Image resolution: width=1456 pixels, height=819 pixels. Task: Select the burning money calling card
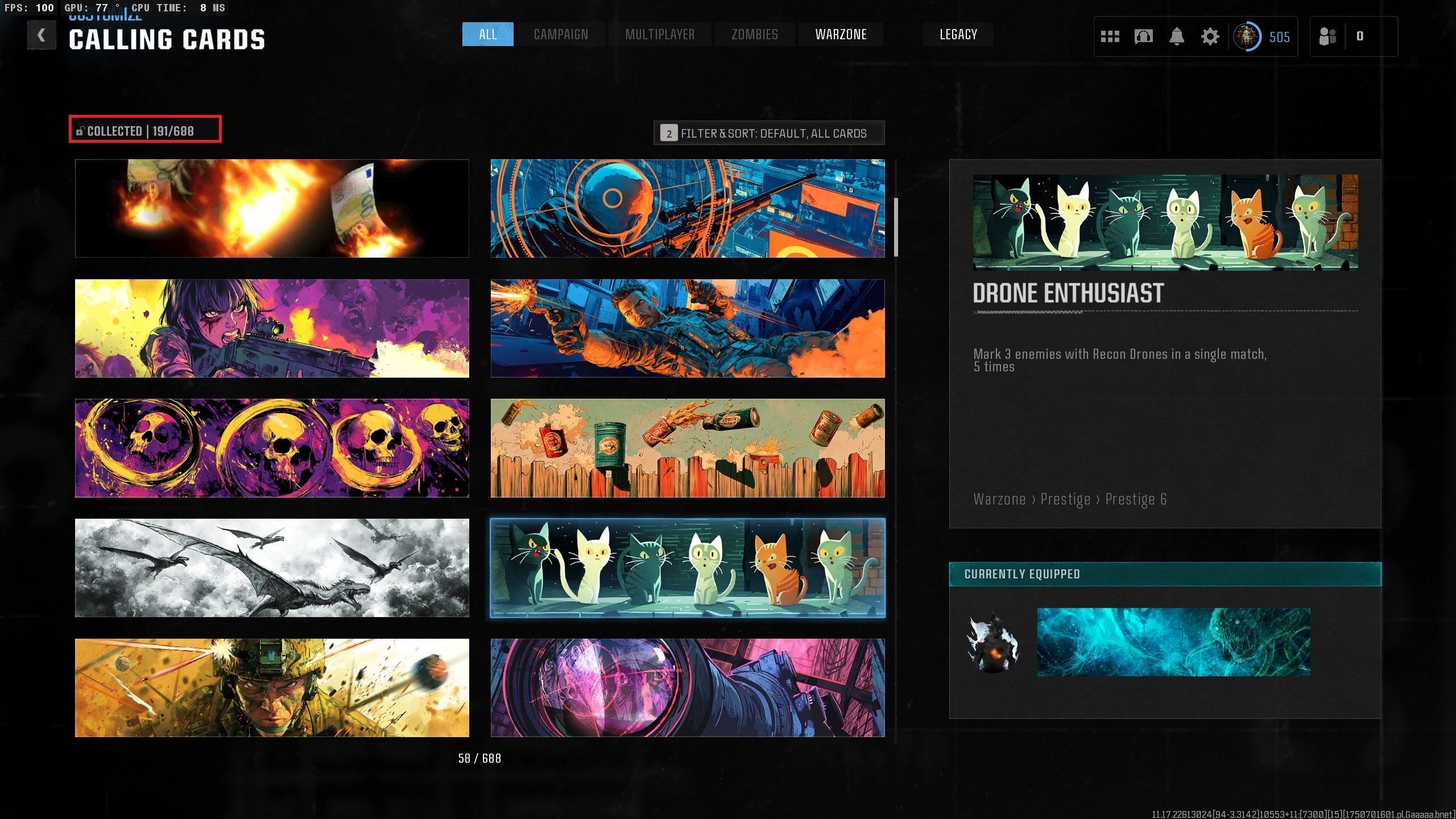click(272, 209)
